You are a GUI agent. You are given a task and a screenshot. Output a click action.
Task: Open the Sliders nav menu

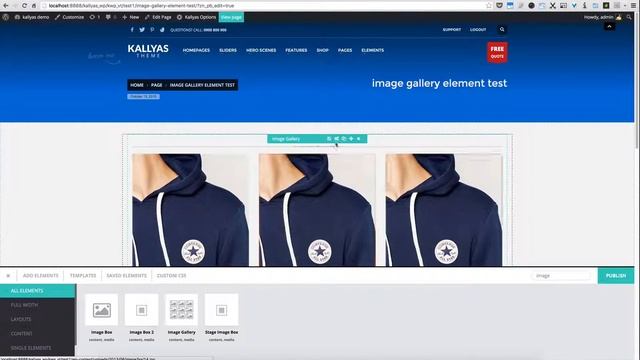point(228,50)
